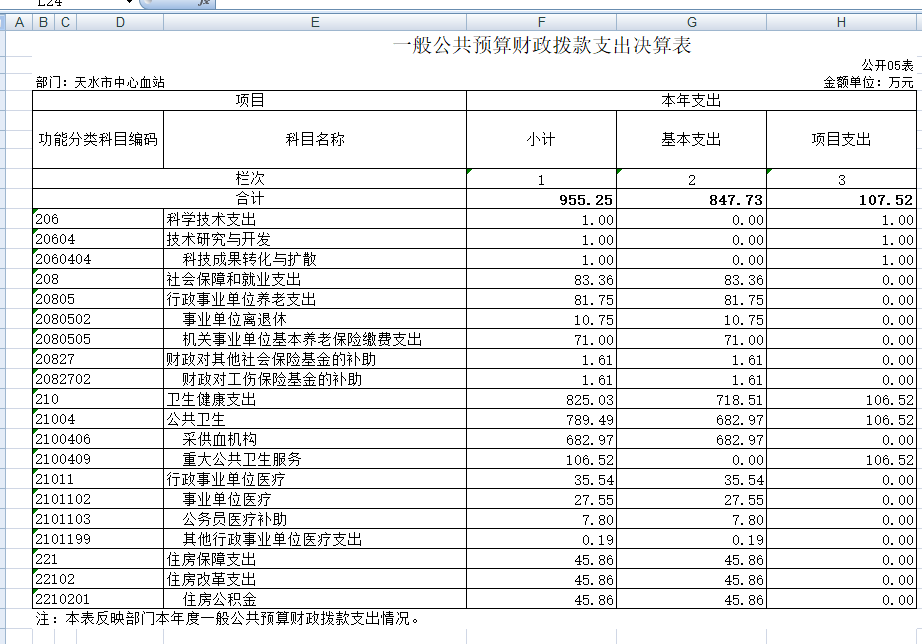
Task: Select column B header
Action: [x=42, y=22]
